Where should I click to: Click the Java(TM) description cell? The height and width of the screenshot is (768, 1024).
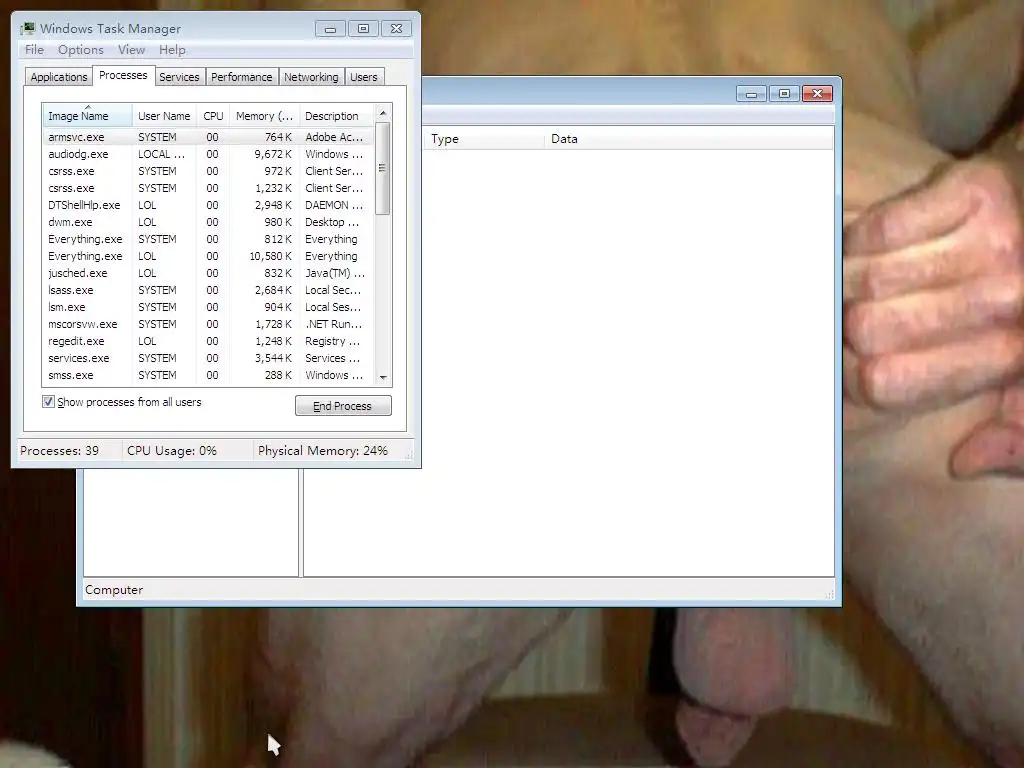point(334,273)
